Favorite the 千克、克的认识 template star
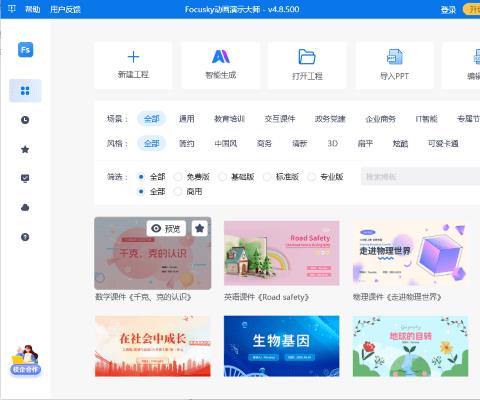Viewport: 480px width, 400px height. pos(200,228)
